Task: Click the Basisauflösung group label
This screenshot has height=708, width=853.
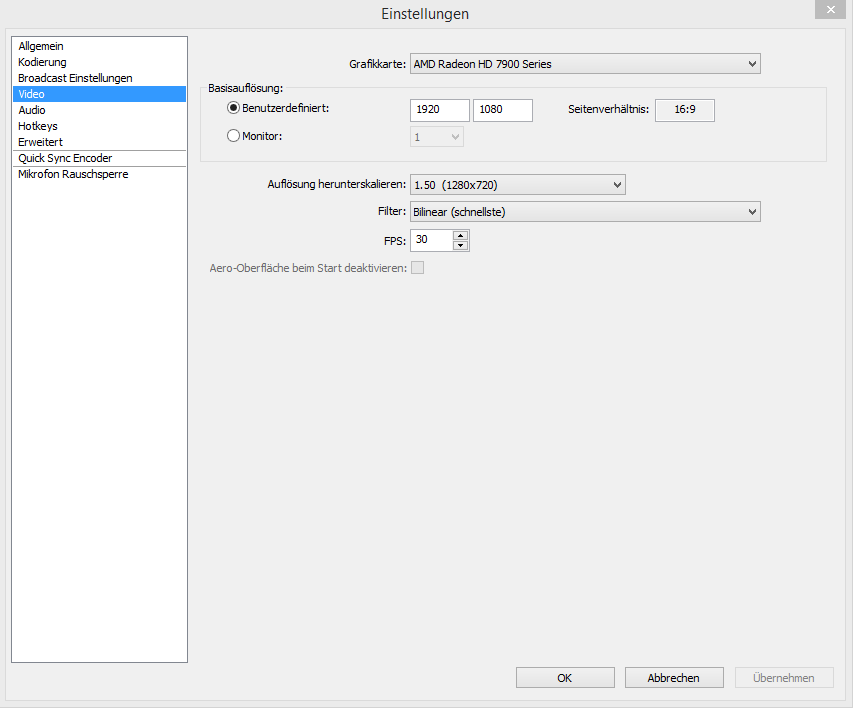Action: pos(245,88)
